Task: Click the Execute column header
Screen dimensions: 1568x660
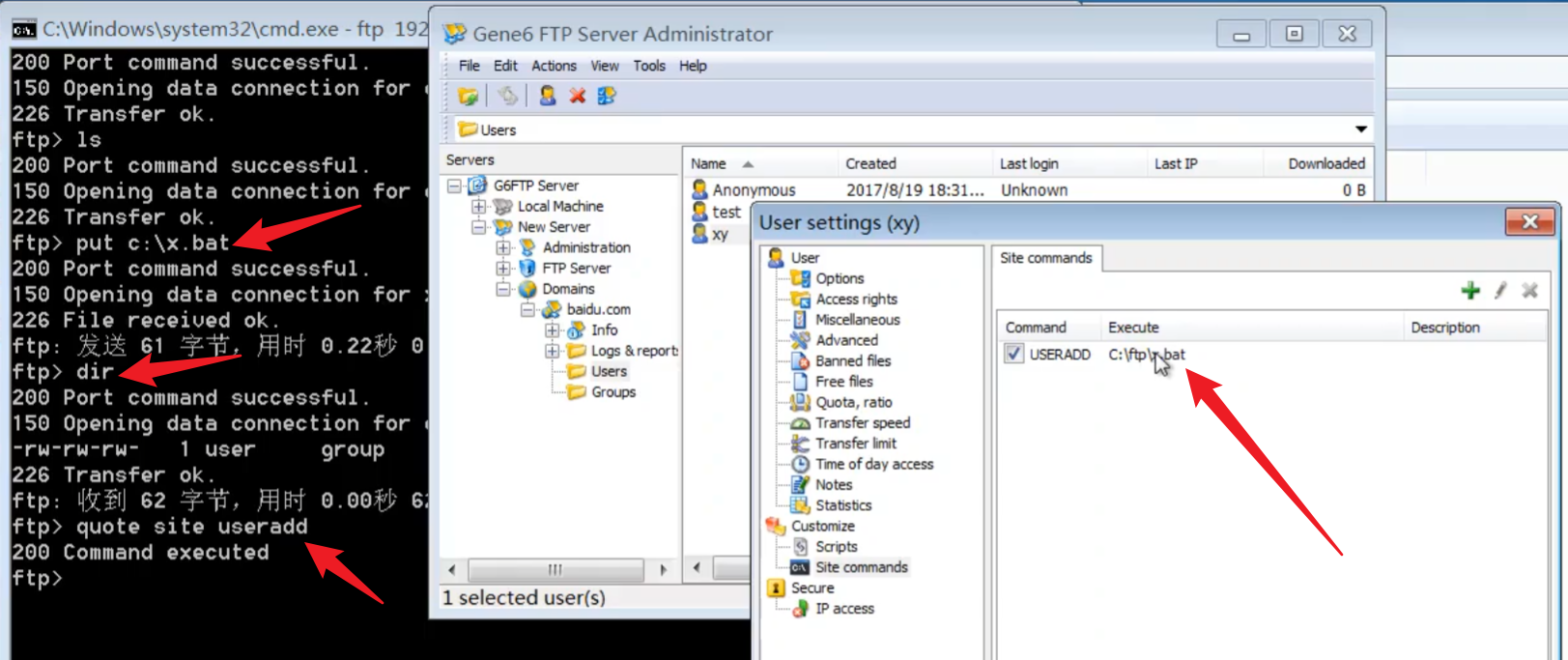Action: pyautogui.click(x=1133, y=328)
